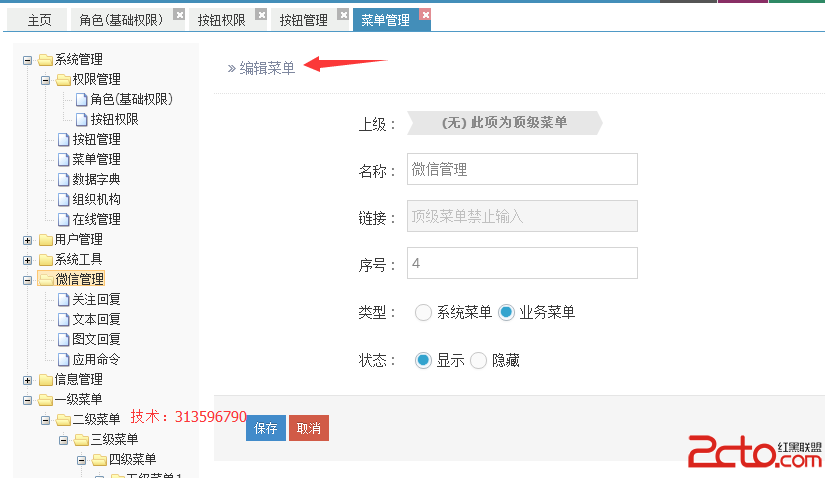This screenshot has width=825, height=478.
Task: Click the 取消 button
Action: pos(309,428)
